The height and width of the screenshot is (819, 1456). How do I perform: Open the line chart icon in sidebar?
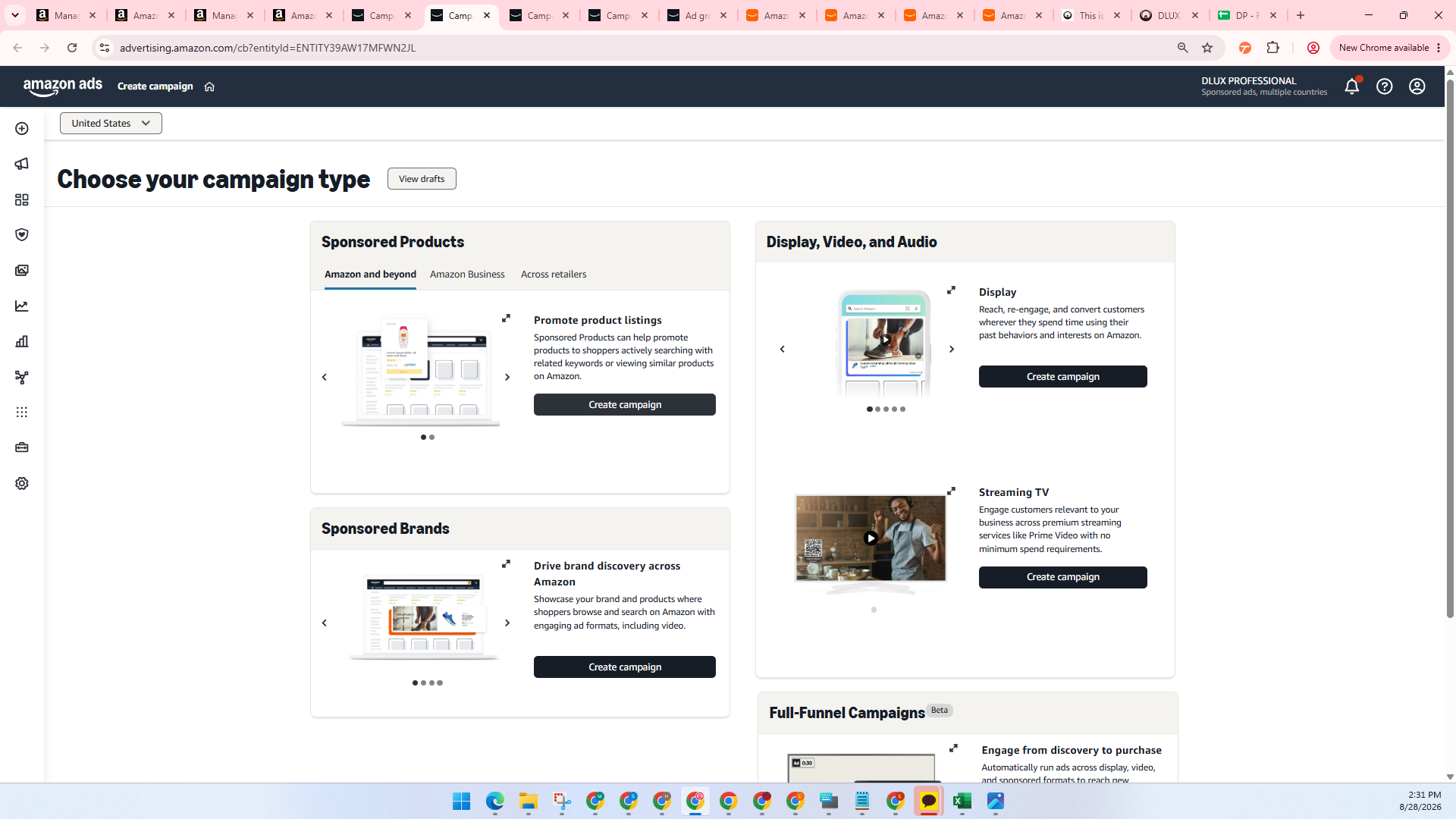coord(22,306)
